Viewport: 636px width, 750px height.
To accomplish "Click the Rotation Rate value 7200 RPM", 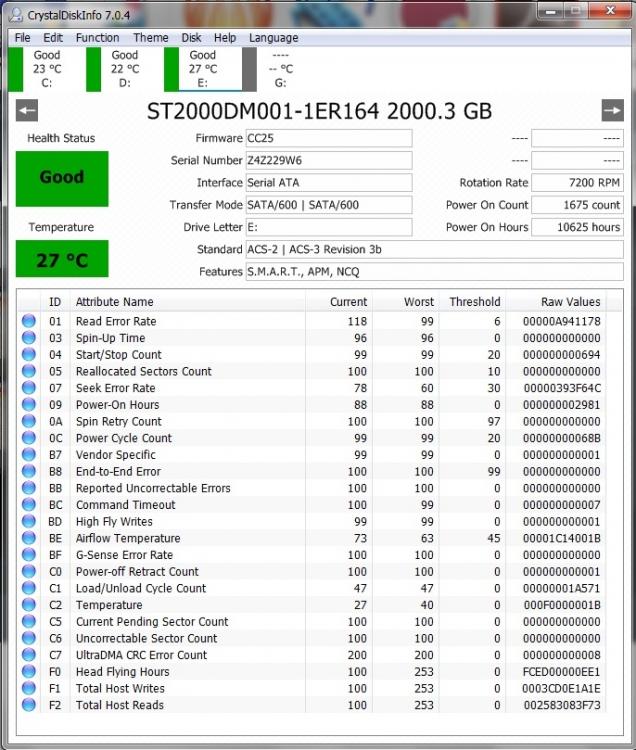I will pos(577,183).
